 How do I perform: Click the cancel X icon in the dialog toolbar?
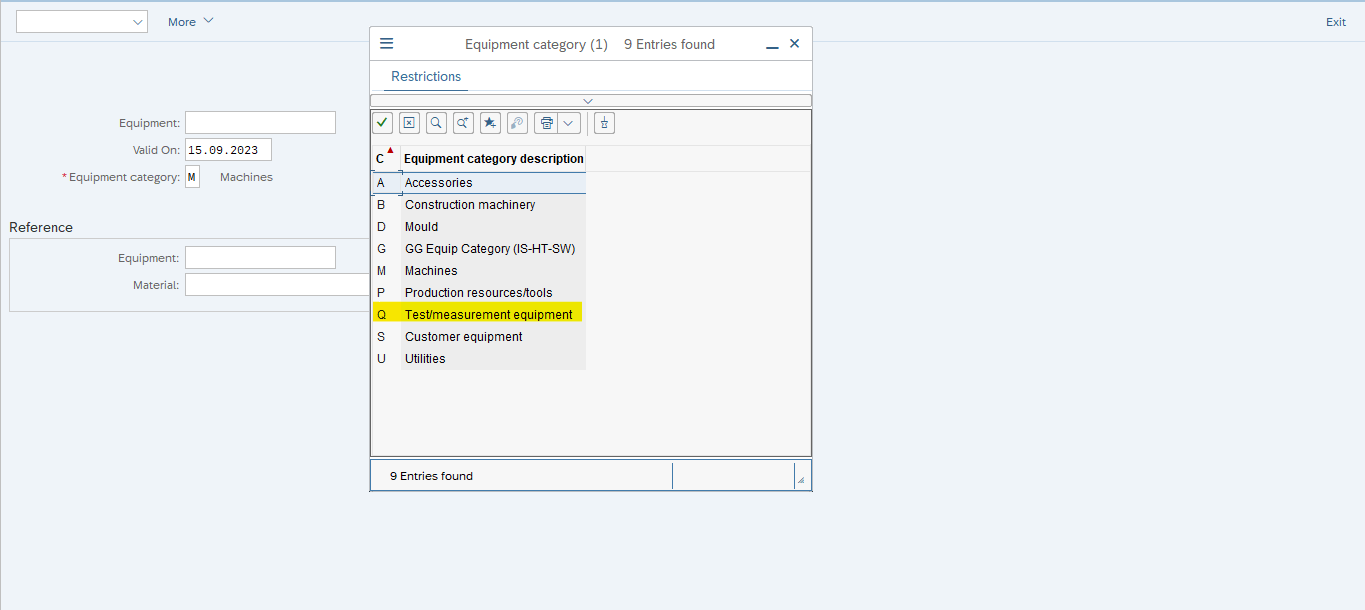click(409, 123)
